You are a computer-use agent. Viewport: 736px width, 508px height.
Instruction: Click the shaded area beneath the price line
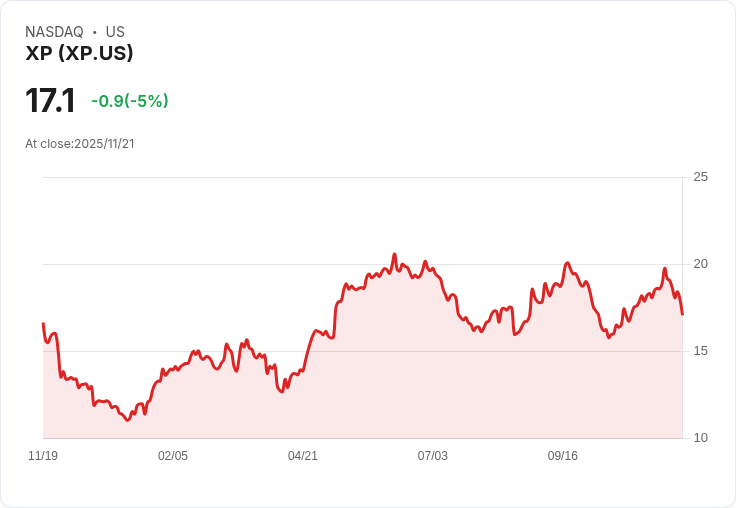pos(400,380)
